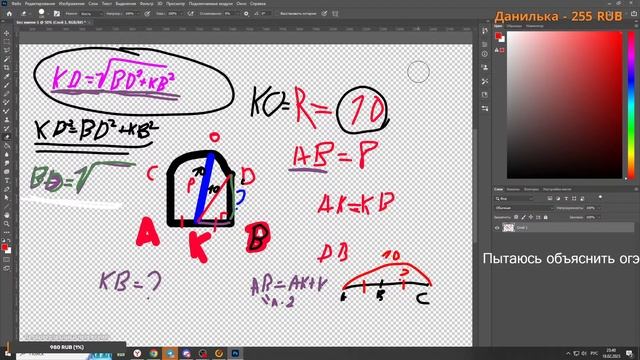
Task: Change screen mode icon in toolbar
Action: click(x=6, y=269)
